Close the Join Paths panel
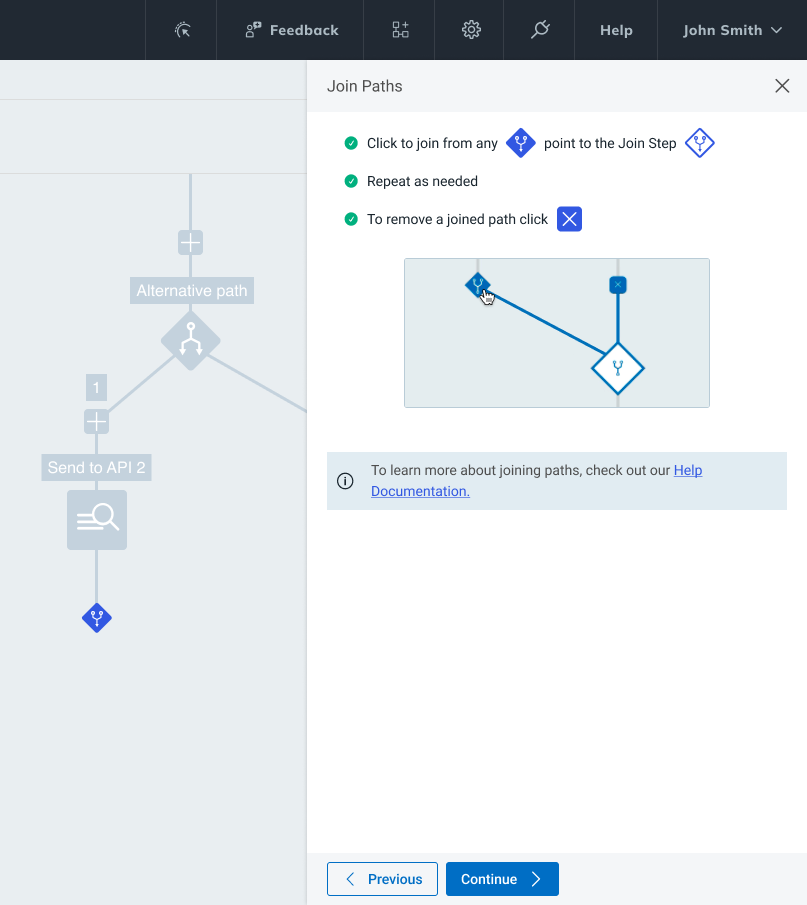The height and width of the screenshot is (905, 807). click(782, 86)
